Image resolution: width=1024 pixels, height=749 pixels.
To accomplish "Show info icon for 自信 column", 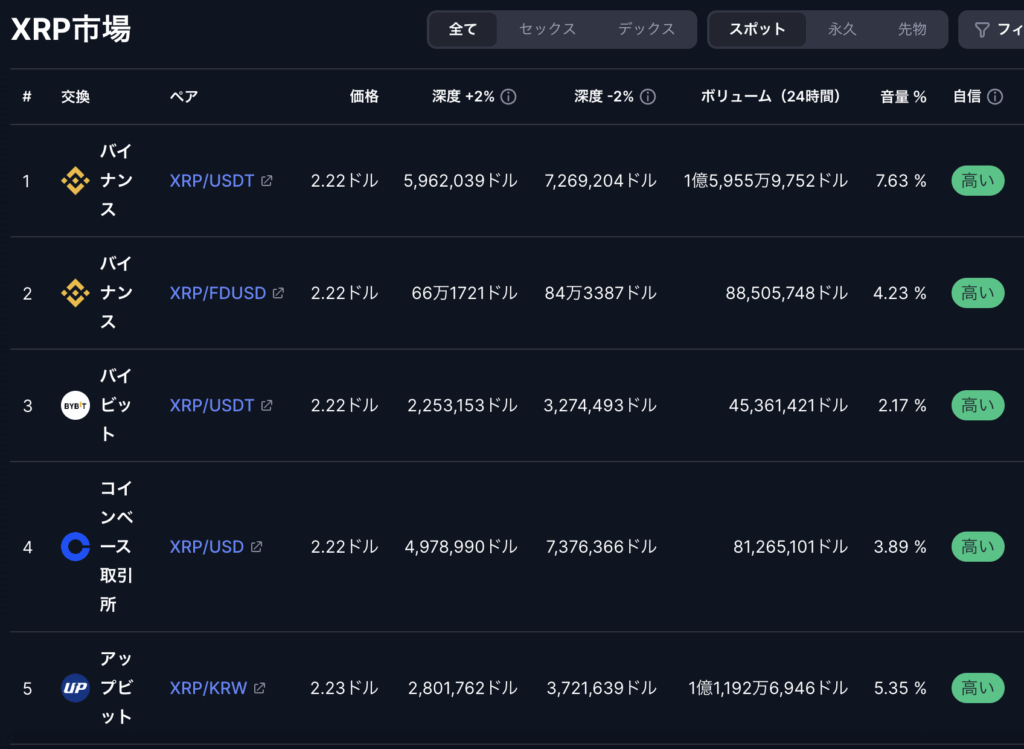I will coord(995,97).
